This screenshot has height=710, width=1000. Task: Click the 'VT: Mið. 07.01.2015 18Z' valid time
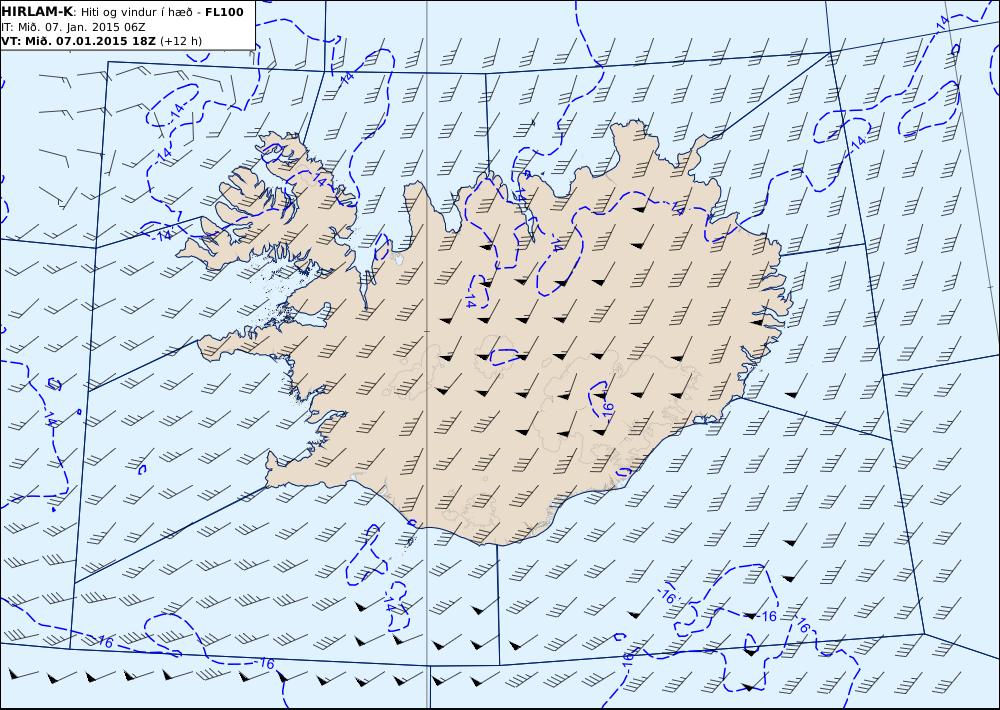78,41
